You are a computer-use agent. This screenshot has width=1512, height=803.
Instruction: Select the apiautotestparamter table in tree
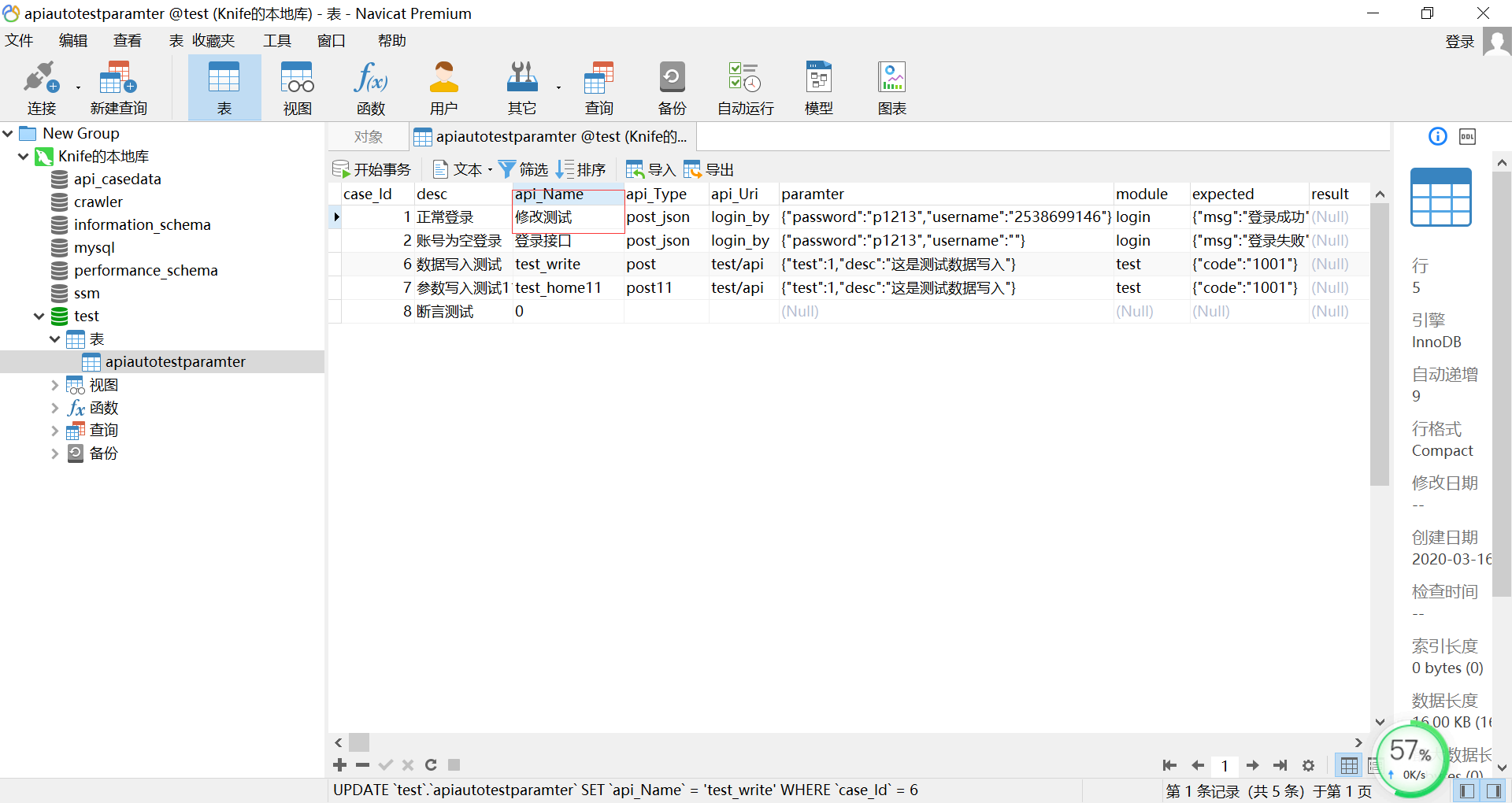pos(175,362)
